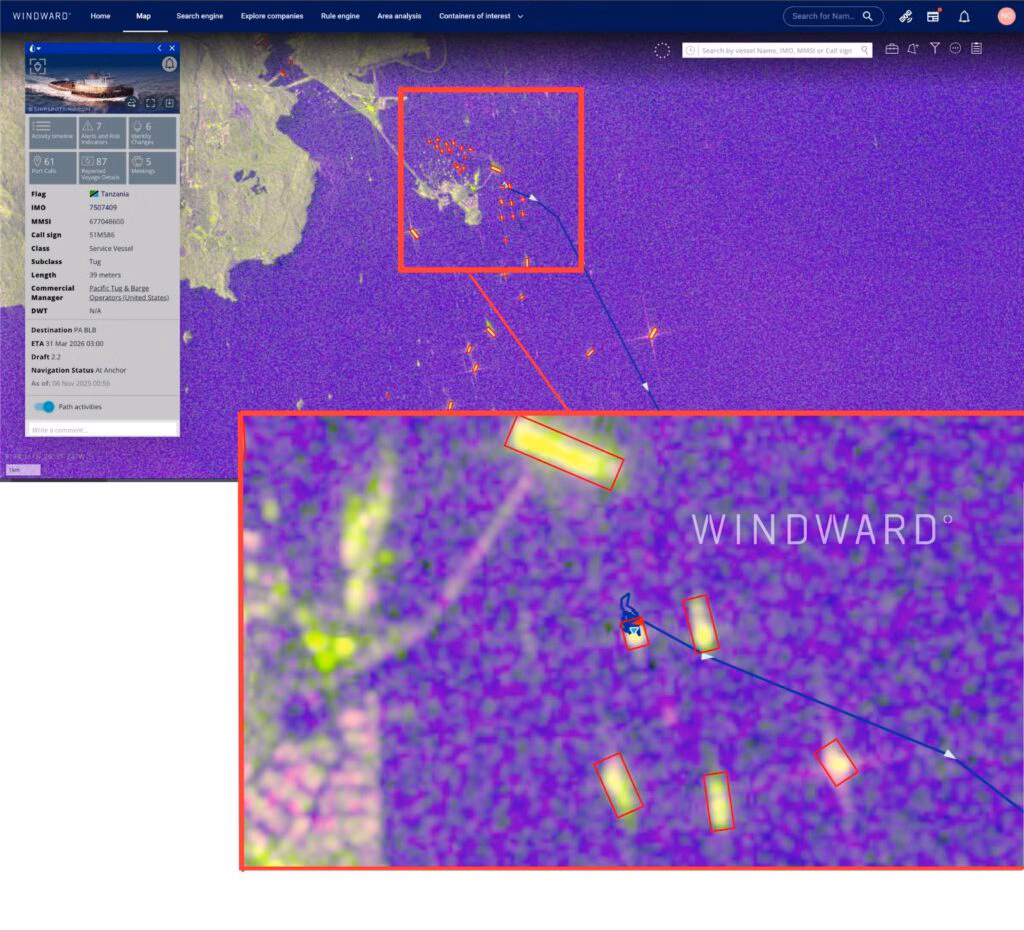Click MMSI value 677048600
The width and height of the screenshot is (1024, 930).
pyautogui.click(x=106, y=221)
